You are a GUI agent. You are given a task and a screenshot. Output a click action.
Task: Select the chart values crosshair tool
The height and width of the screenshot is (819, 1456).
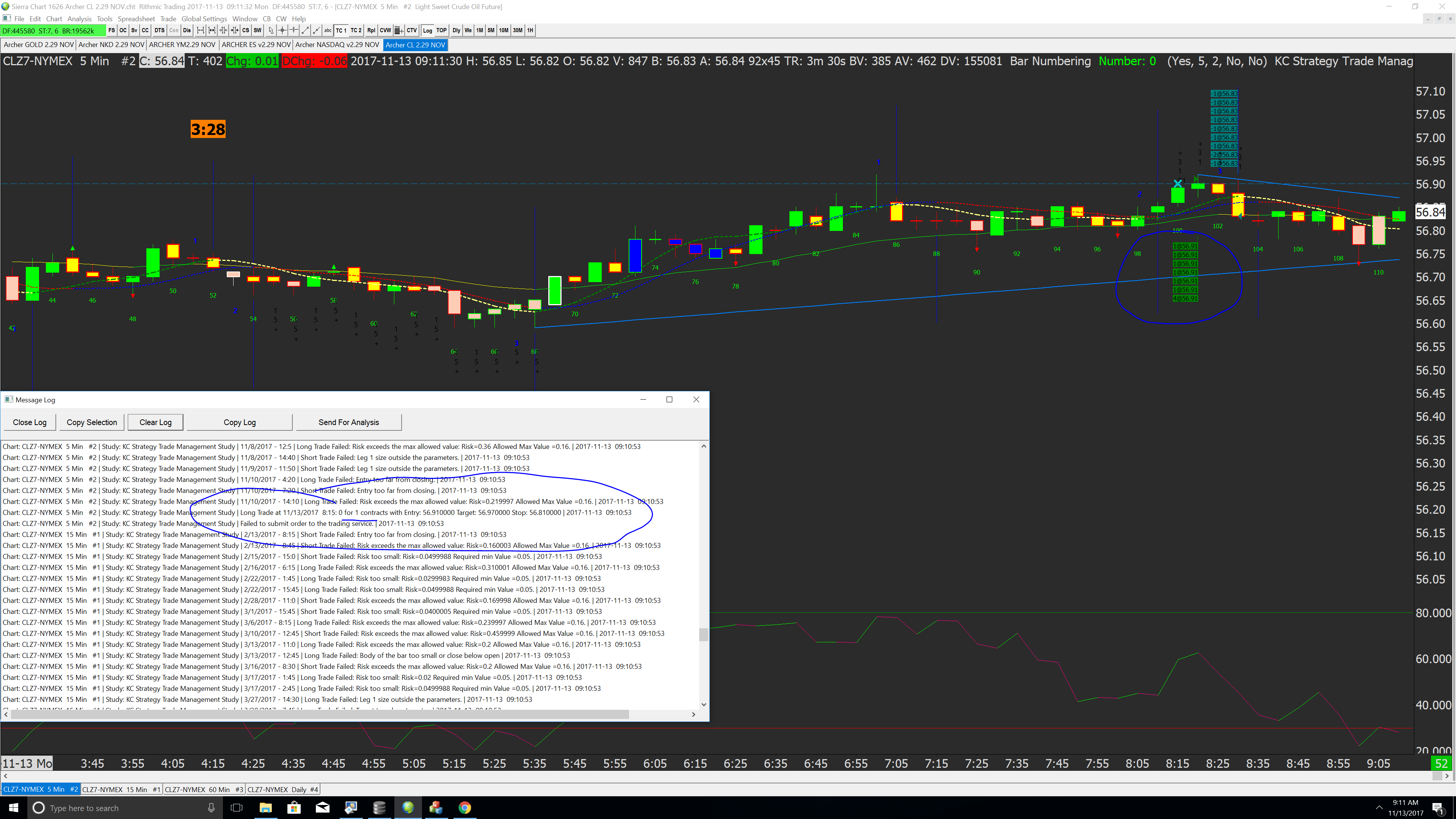point(282,30)
